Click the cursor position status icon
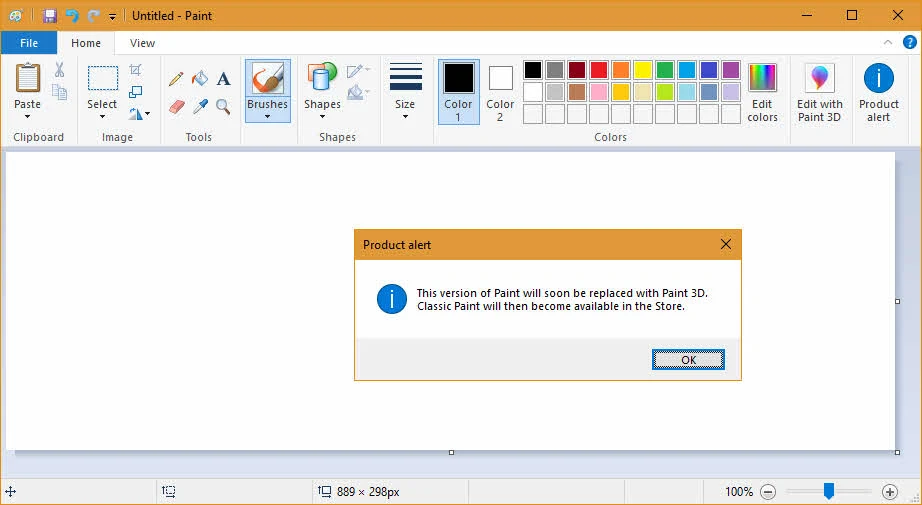This screenshot has height=505, width=922. (11, 491)
